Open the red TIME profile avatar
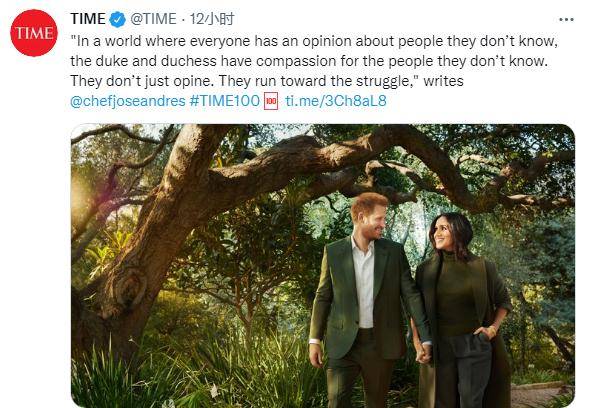Screen dimensions: 590x408 click(x=34, y=33)
